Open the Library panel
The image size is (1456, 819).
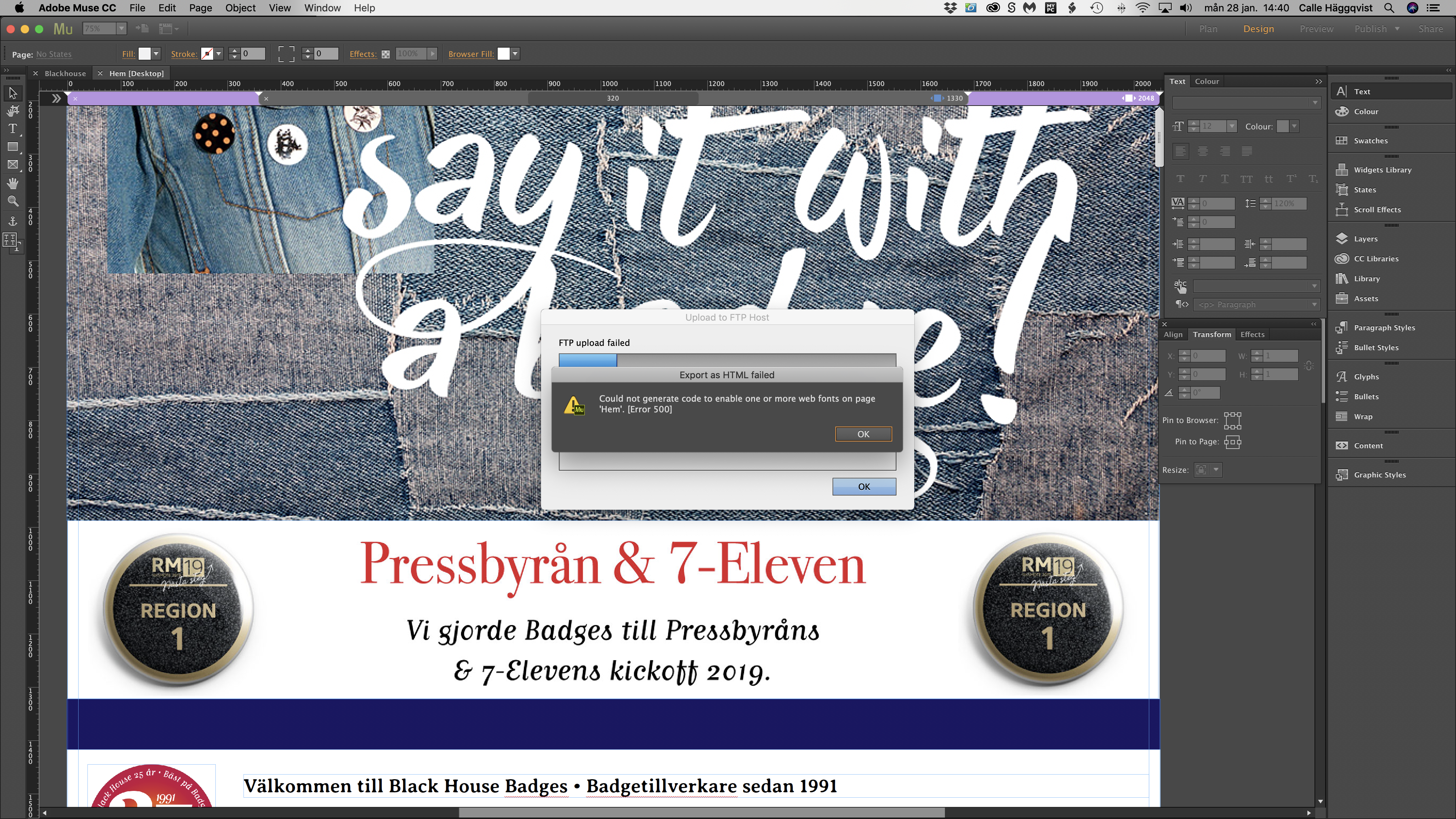coord(1391,279)
